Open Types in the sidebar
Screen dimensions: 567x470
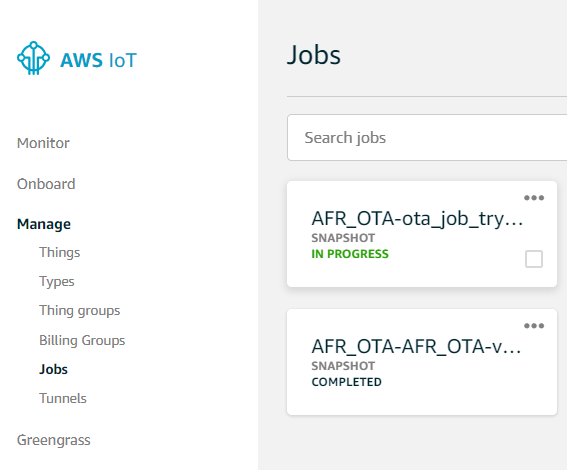pos(57,282)
